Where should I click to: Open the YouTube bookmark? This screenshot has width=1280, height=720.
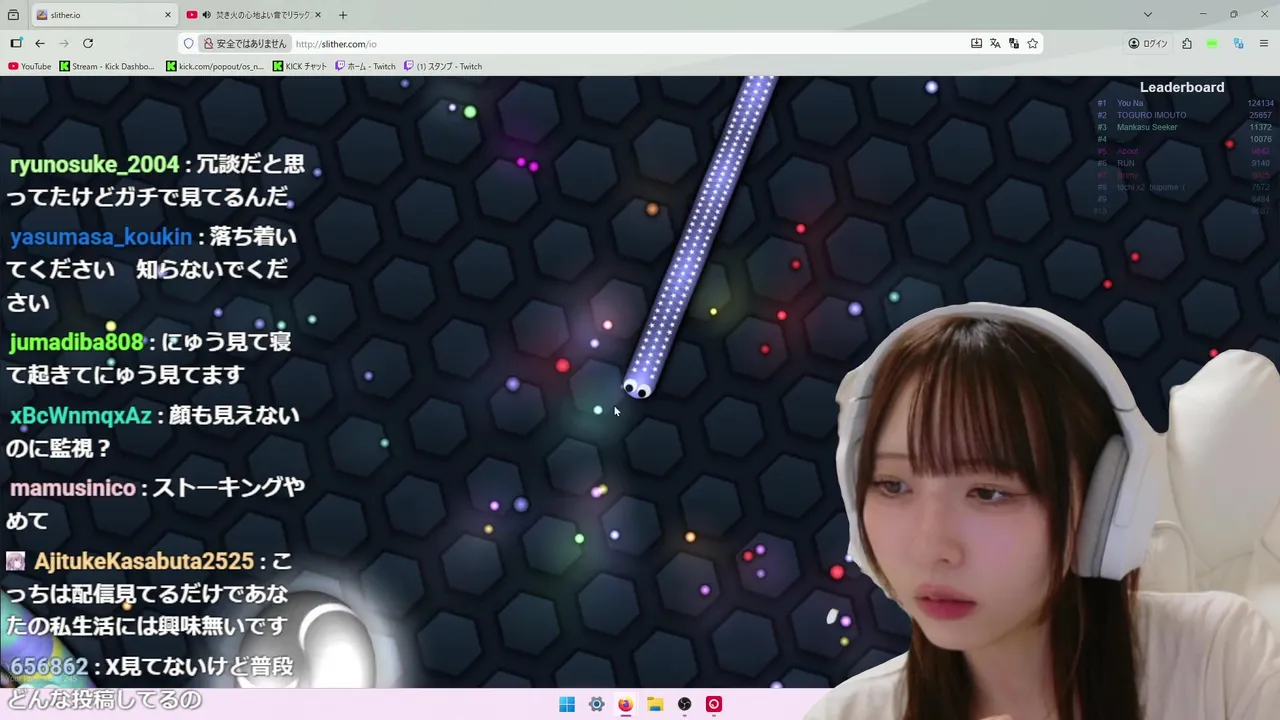click(29, 66)
